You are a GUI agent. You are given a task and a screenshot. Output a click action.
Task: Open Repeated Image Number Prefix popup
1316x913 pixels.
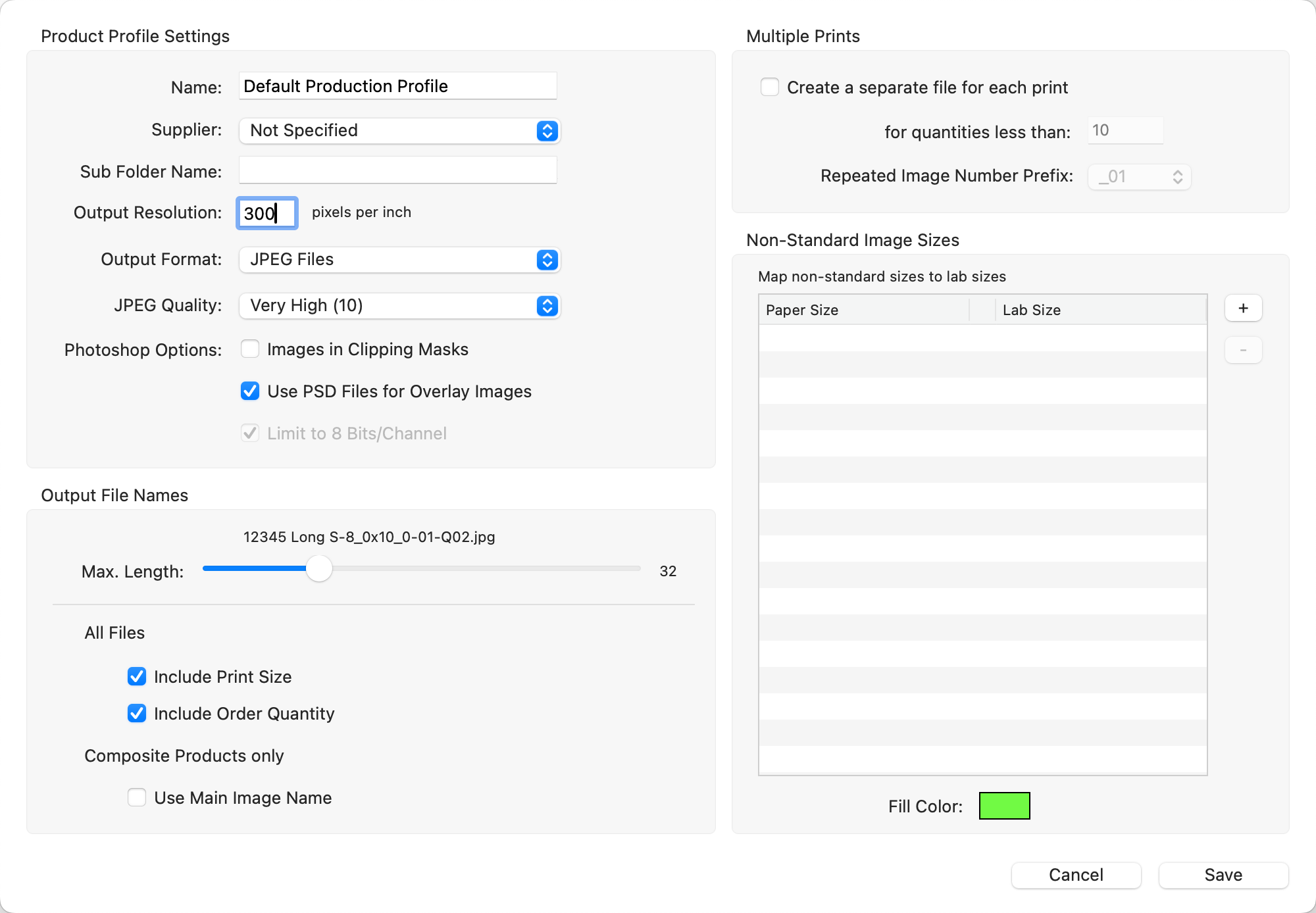coord(1139,177)
